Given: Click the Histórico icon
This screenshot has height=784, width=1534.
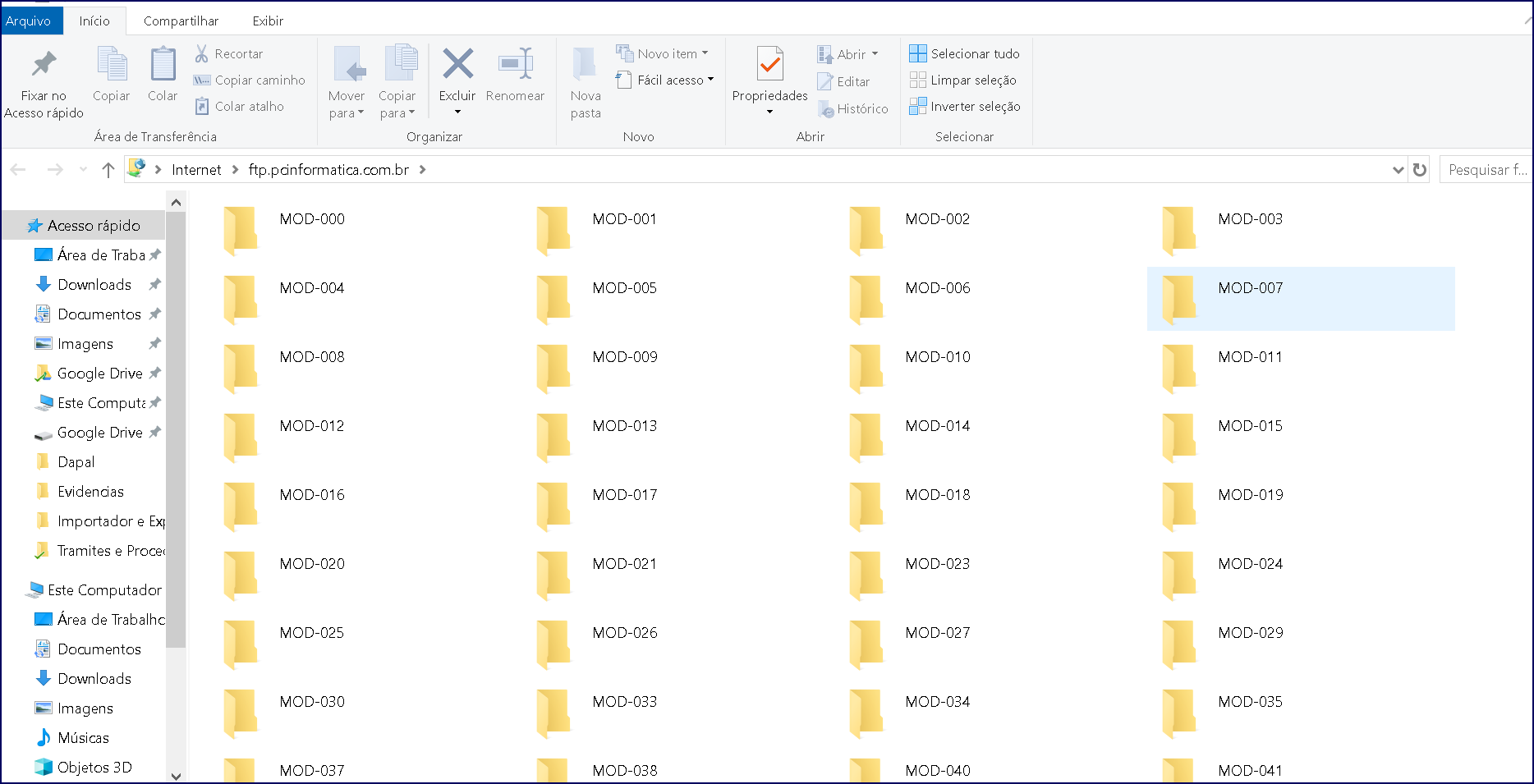Looking at the screenshot, I should coord(825,108).
